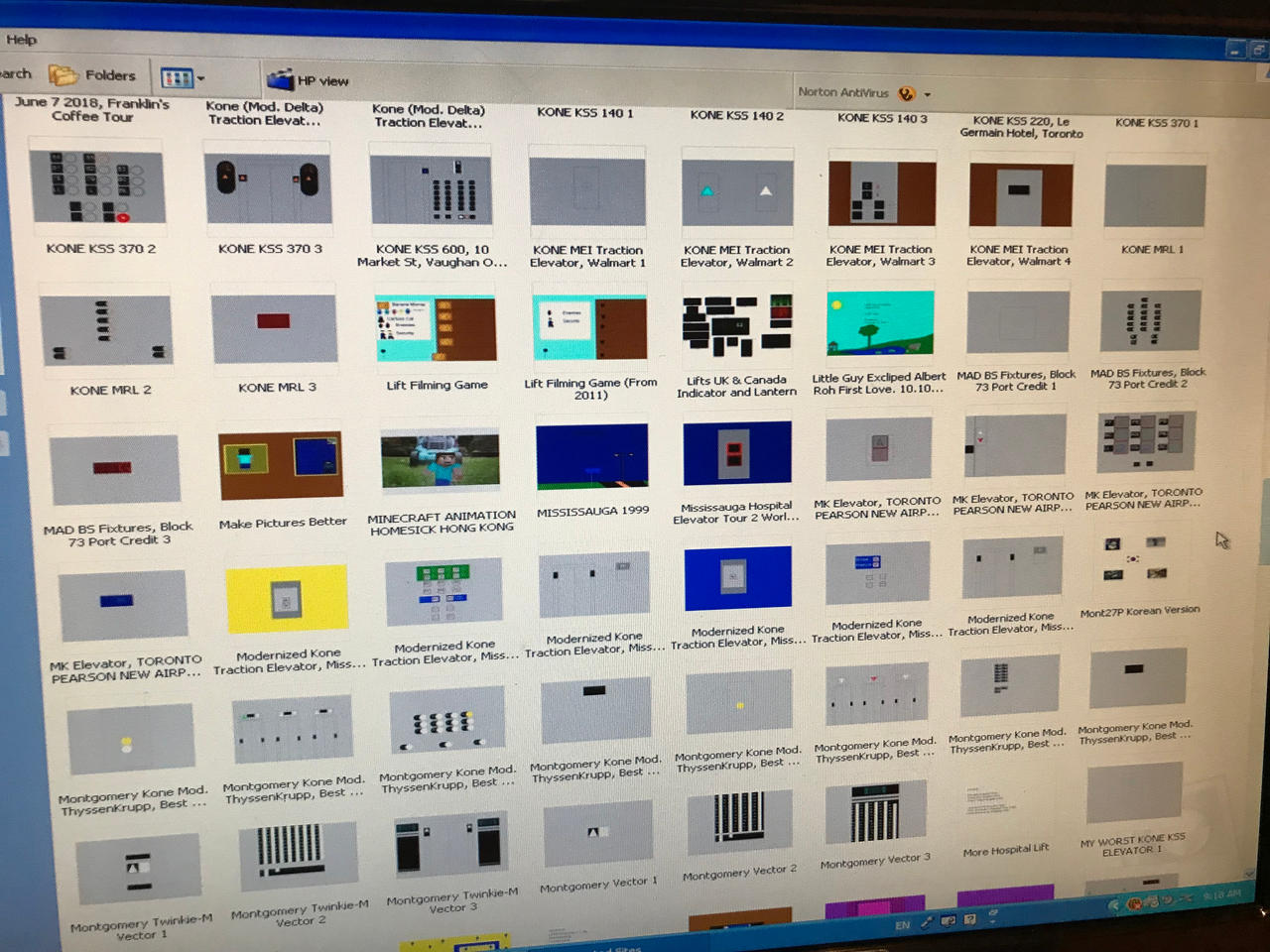
Task: Open HP view from the toolbar
Action: click(x=309, y=80)
